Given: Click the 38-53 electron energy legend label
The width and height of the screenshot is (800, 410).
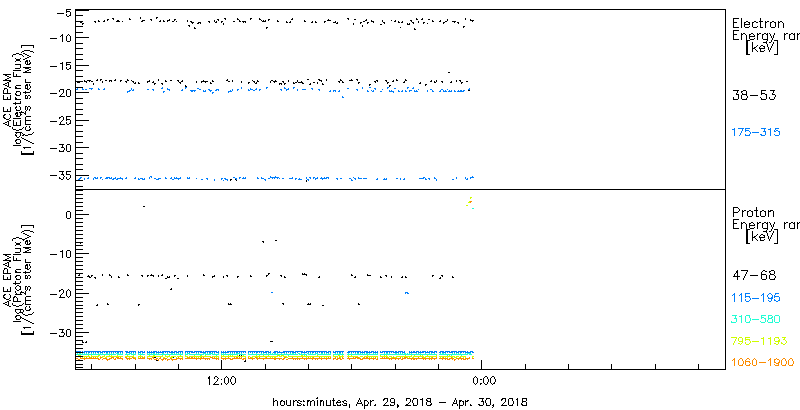Looking at the screenshot, I should click(754, 95).
